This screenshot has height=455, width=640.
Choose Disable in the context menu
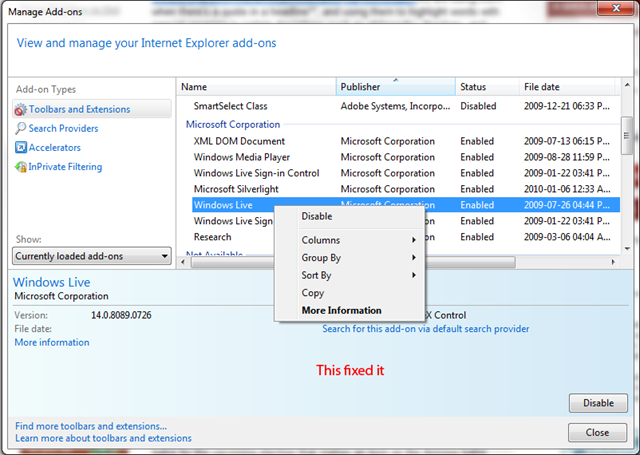pyautogui.click(x=349, y=216)
